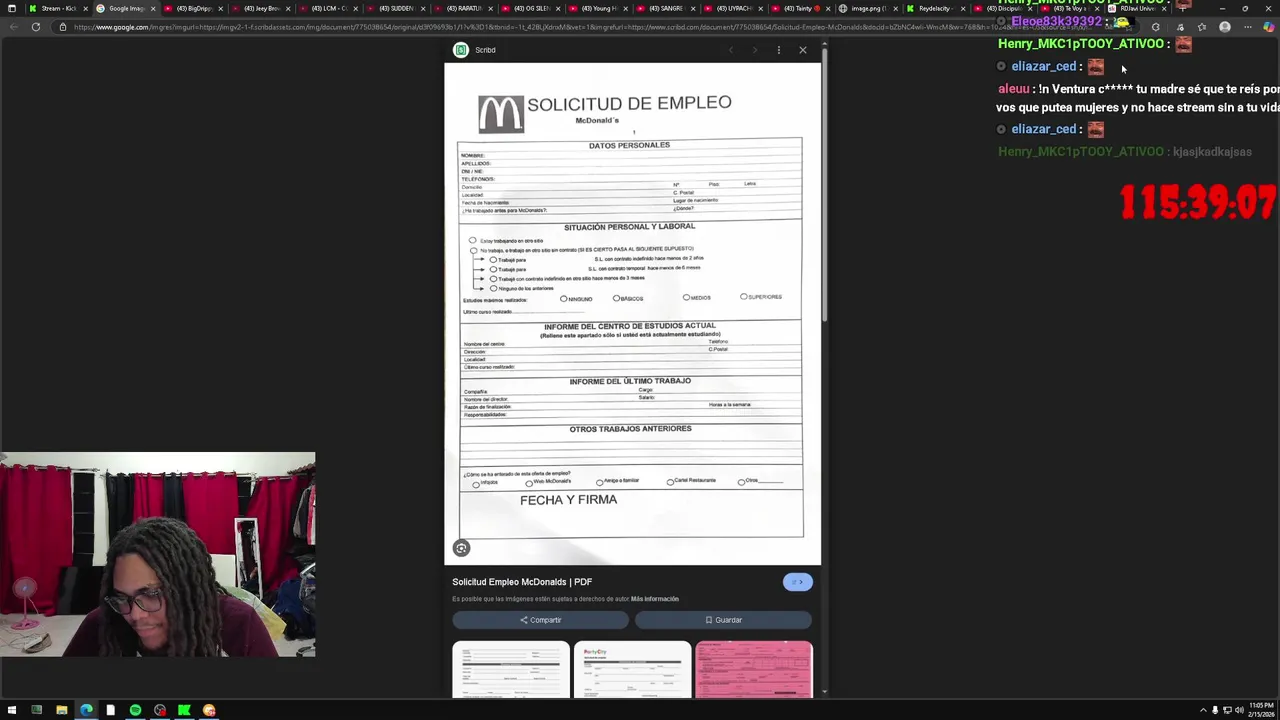This screenshot has width=1280, height=720.
Task: Switch to the 'Reydelacity' tab
Action: [x=937, y=8]
